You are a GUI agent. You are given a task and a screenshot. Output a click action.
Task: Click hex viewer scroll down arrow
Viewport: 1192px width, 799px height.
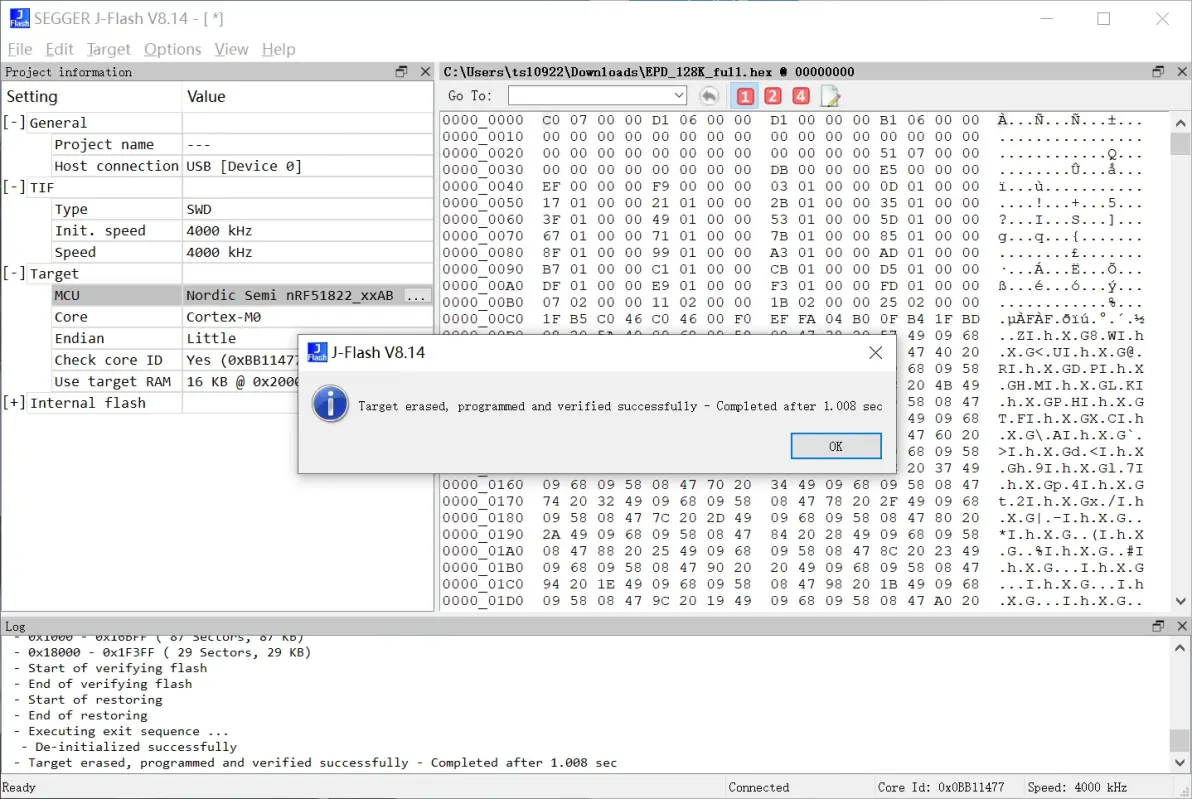coord(1180,601)
